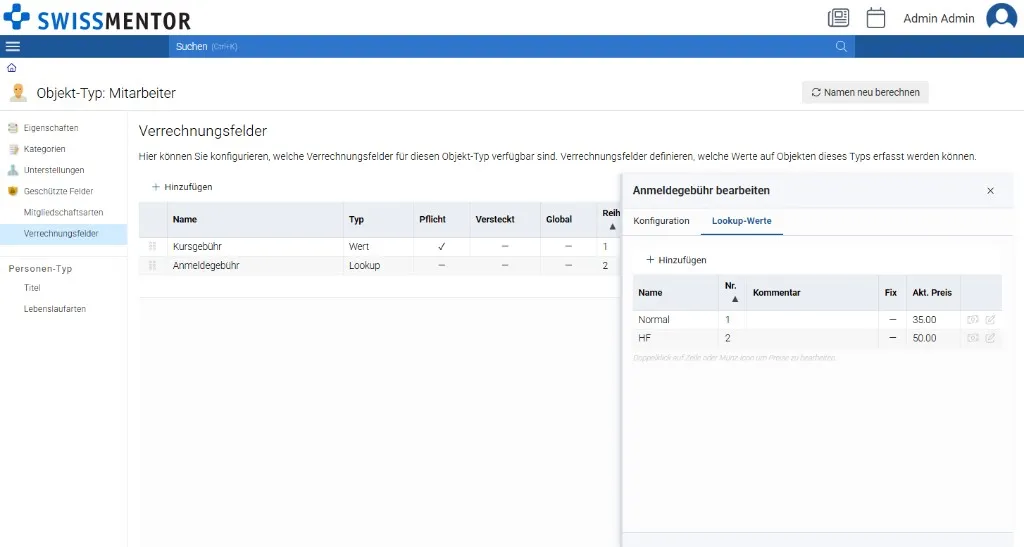Open price coin icon for HF row
Screen dimensions: 1024x547
click(972, 338)
